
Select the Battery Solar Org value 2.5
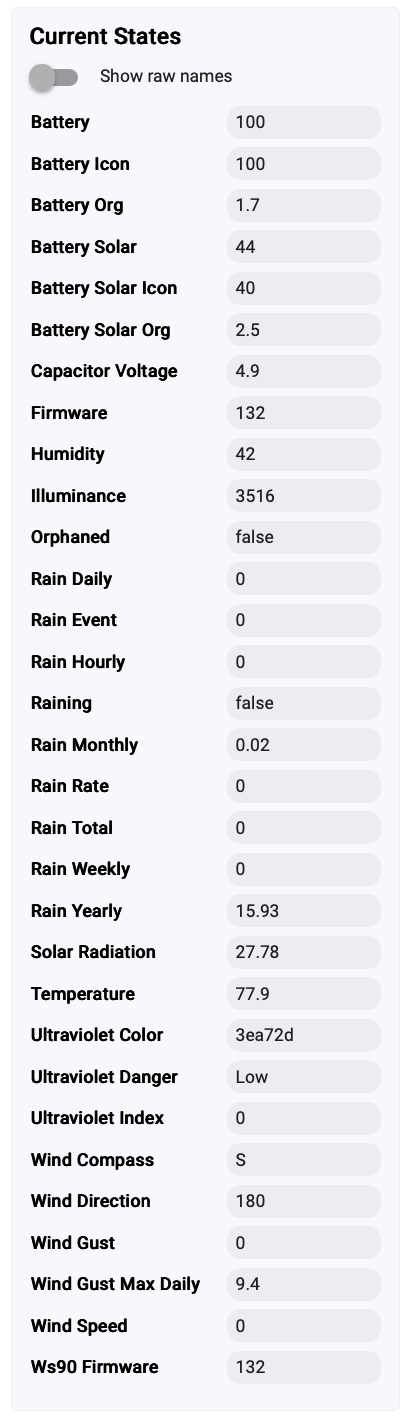(304, 330)
